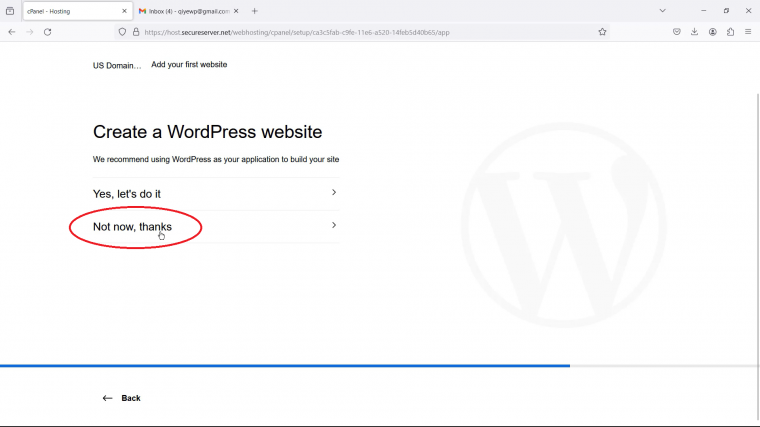This screenshot has width=760, height=427.
Task: Click the blue setup progress bar
Action: (x=285, y=366)
